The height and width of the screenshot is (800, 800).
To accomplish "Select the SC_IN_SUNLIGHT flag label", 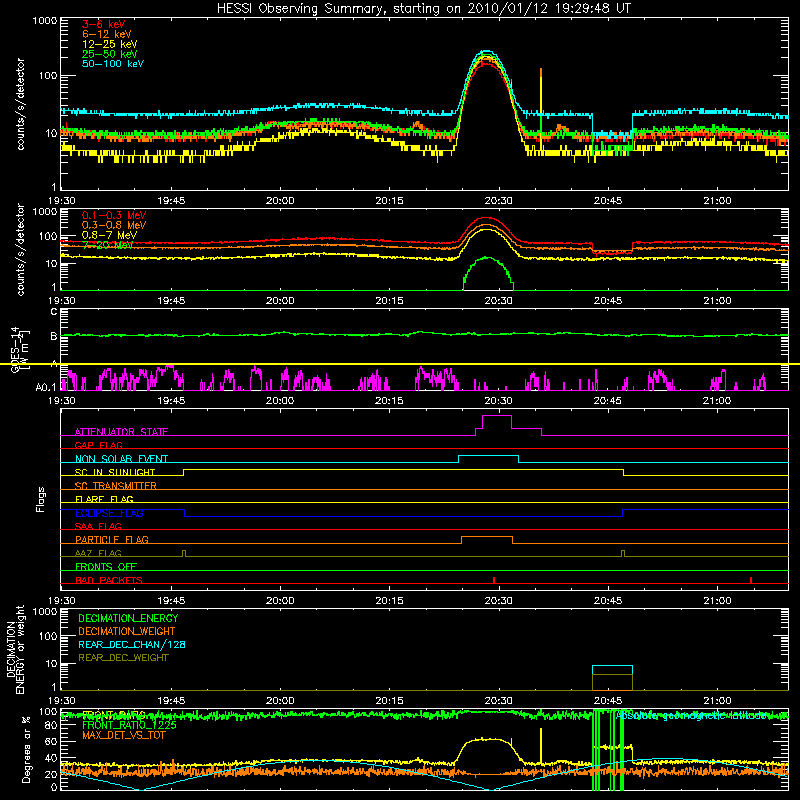I will point(115,472).
